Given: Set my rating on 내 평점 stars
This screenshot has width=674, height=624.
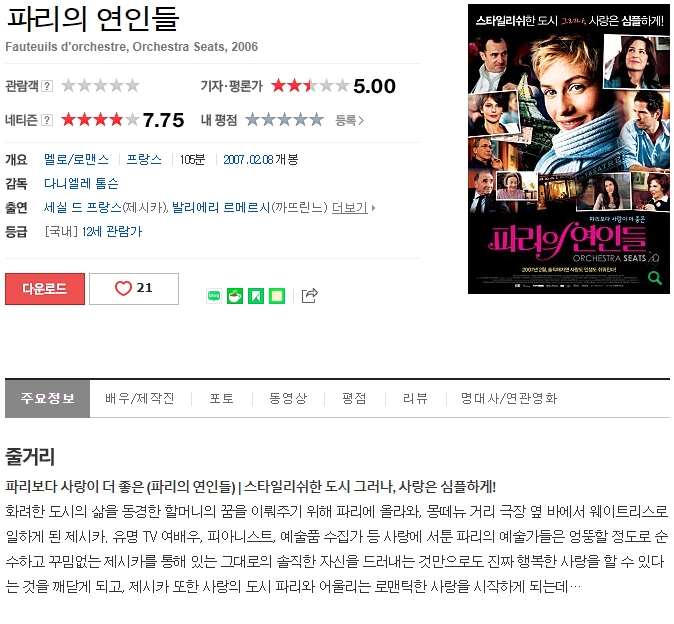Looking at the screenshot, I should coord(284,119).
